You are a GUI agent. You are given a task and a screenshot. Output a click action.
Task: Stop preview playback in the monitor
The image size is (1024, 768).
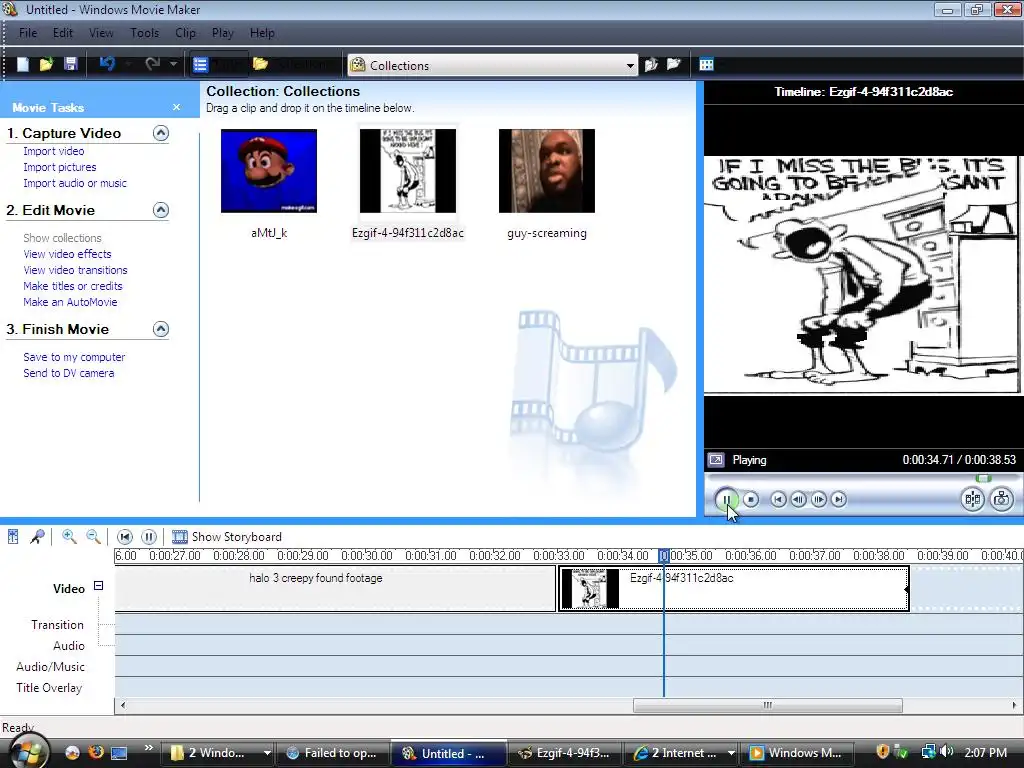pyautogui.click(x=751, y=500)
